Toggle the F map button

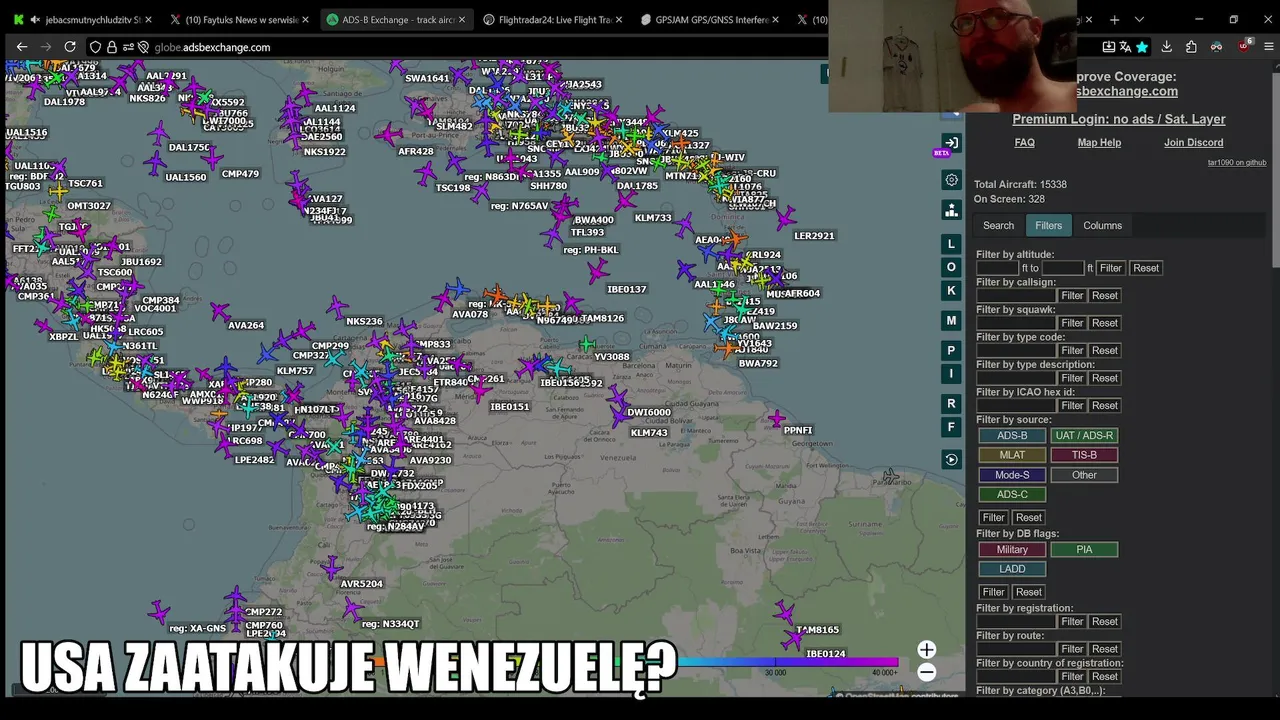tap(951, 427)
